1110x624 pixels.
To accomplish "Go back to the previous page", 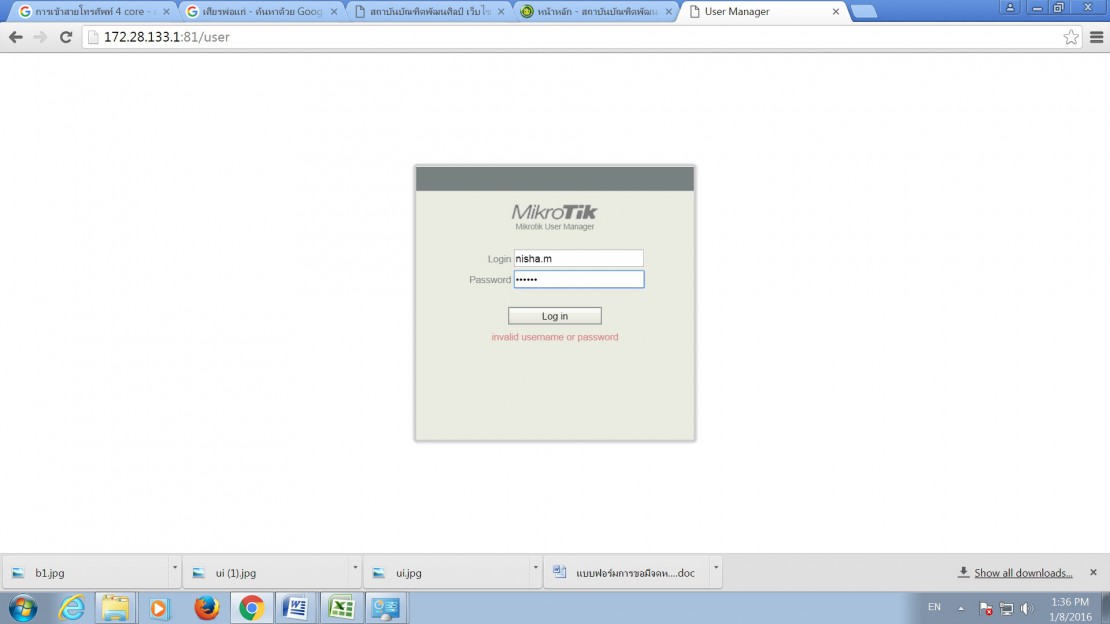I will tap(16, 38).
